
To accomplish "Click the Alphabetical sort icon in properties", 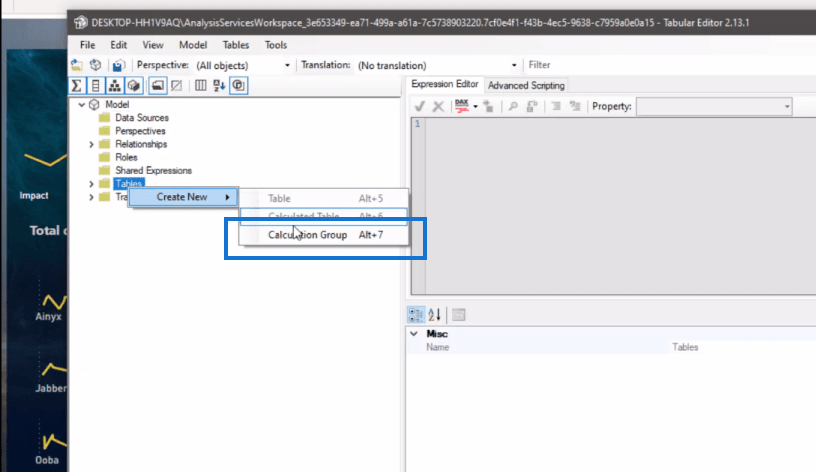I will [x=434, y=314].
